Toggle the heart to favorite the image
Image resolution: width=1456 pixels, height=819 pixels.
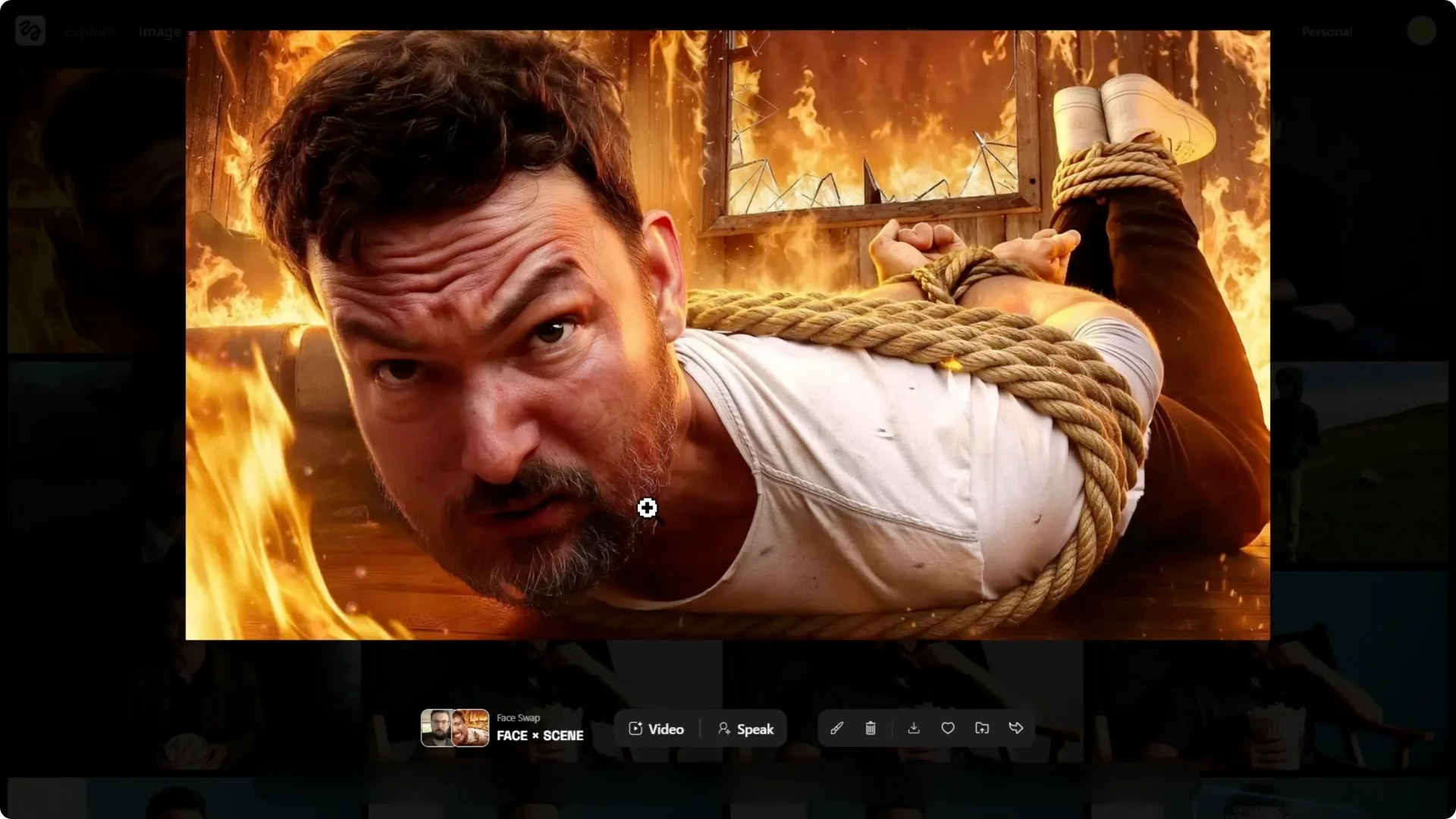pos(947,728)
